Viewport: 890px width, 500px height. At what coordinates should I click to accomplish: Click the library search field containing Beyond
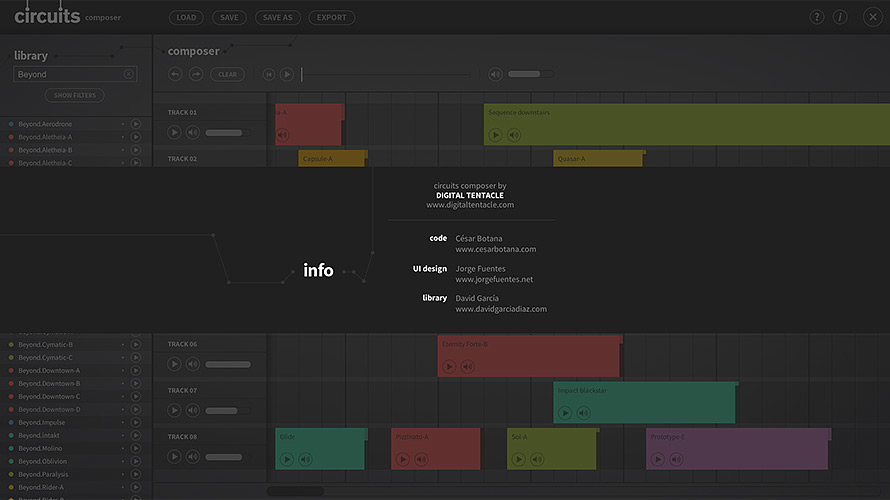(x=75, y=74)
